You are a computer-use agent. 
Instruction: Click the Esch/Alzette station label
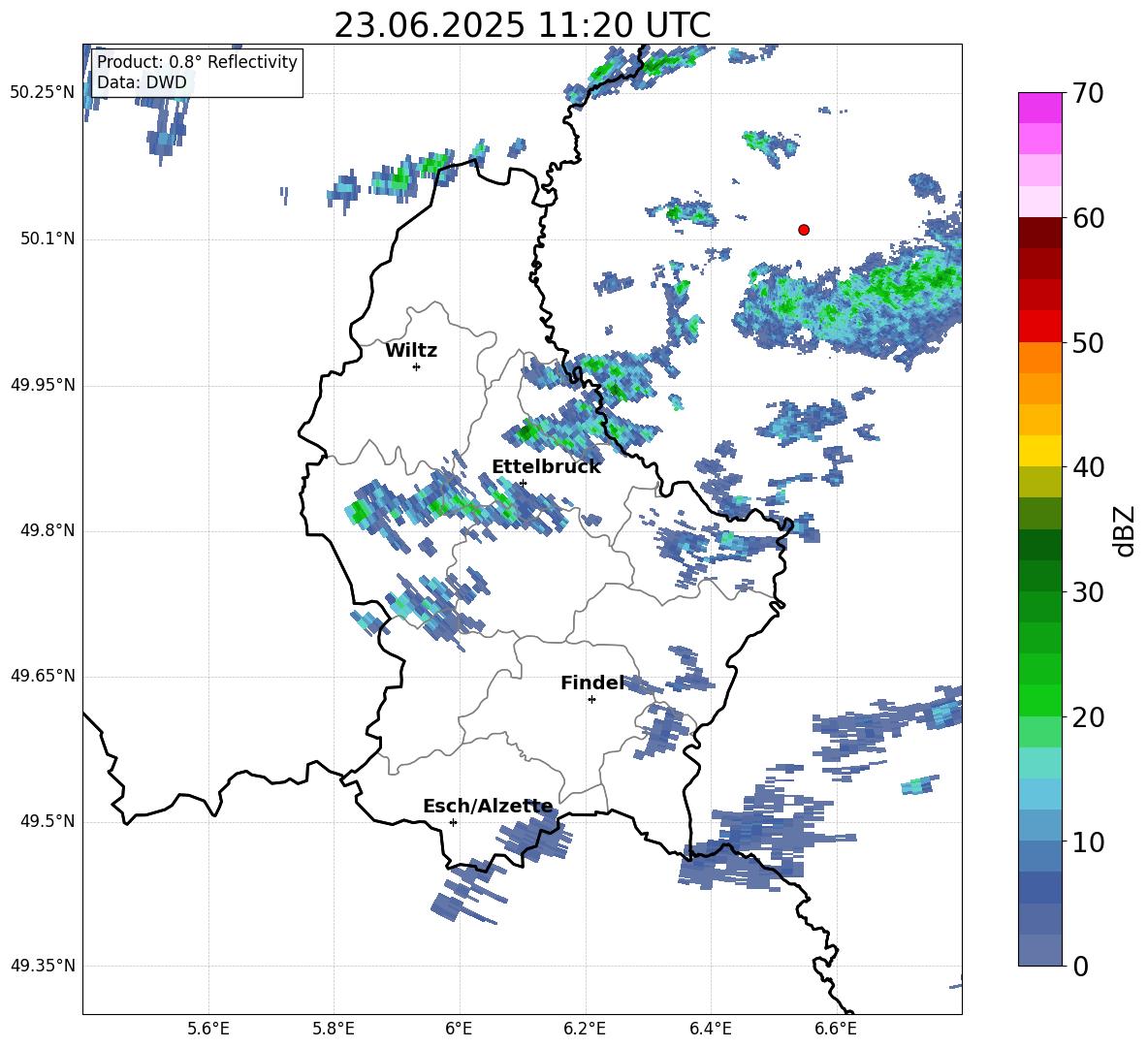(488, 806)
